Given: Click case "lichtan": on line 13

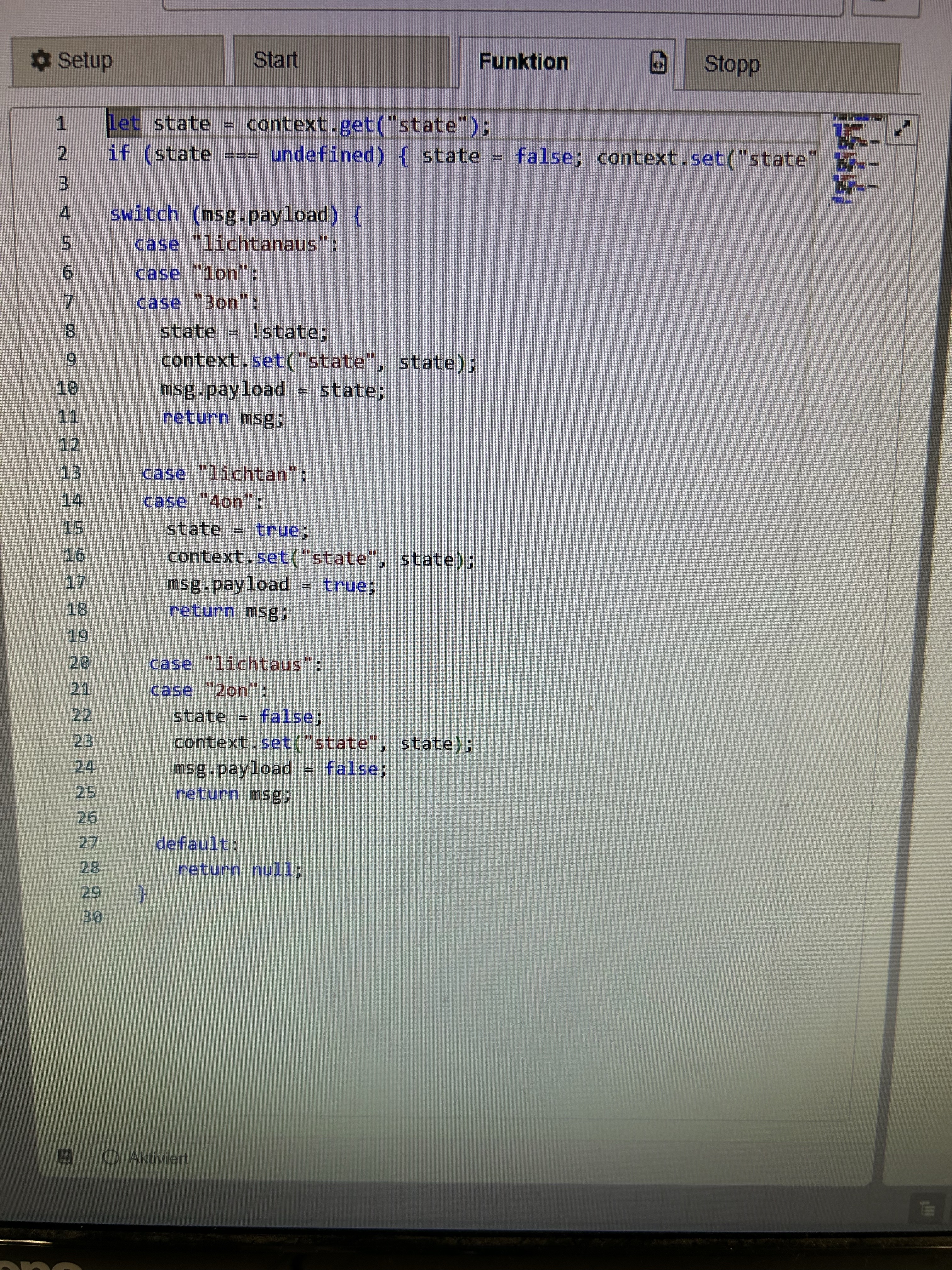Looking at the screenshot, I should point(225,474).
